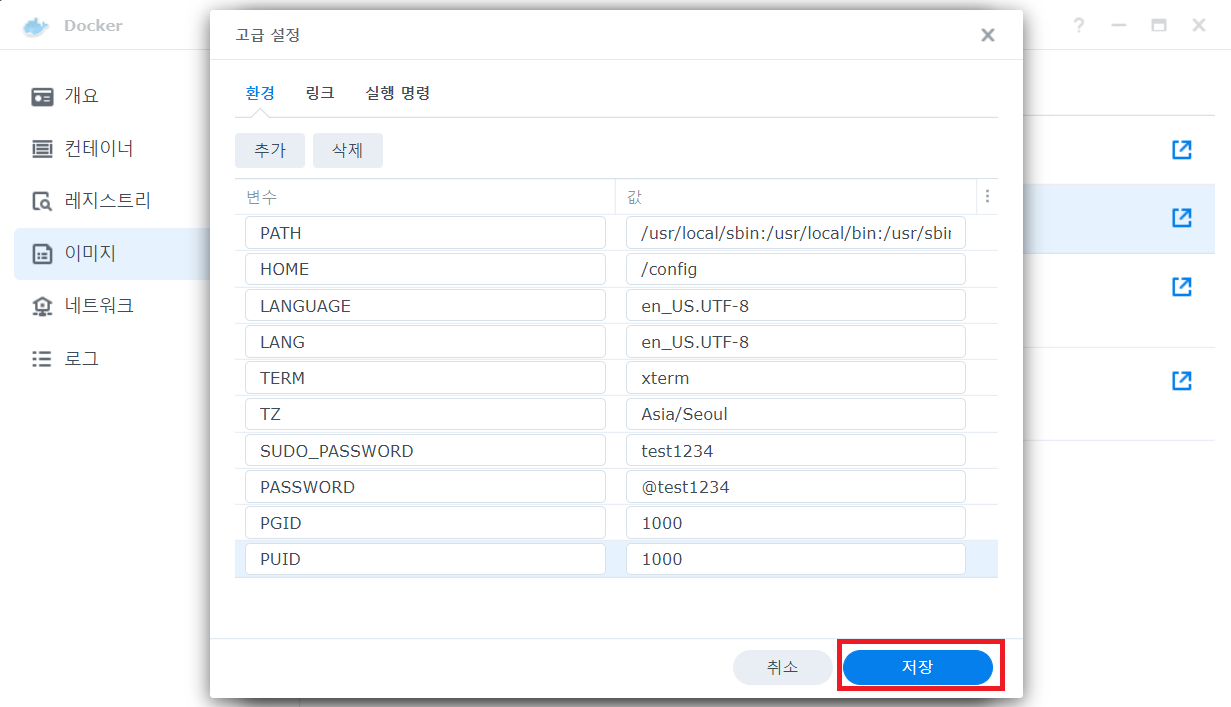The width and height of the screenshot is (1231, 707).
Task: Edit the LANGUAGE variable name field
Action: [425, 306]
